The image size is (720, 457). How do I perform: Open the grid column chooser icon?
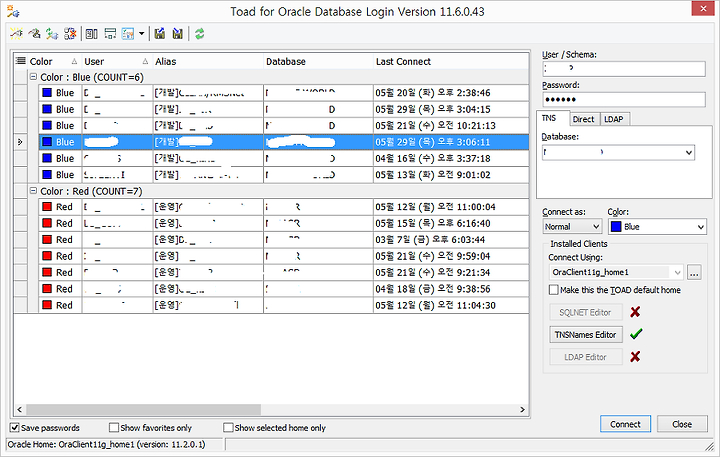point(21,61)
